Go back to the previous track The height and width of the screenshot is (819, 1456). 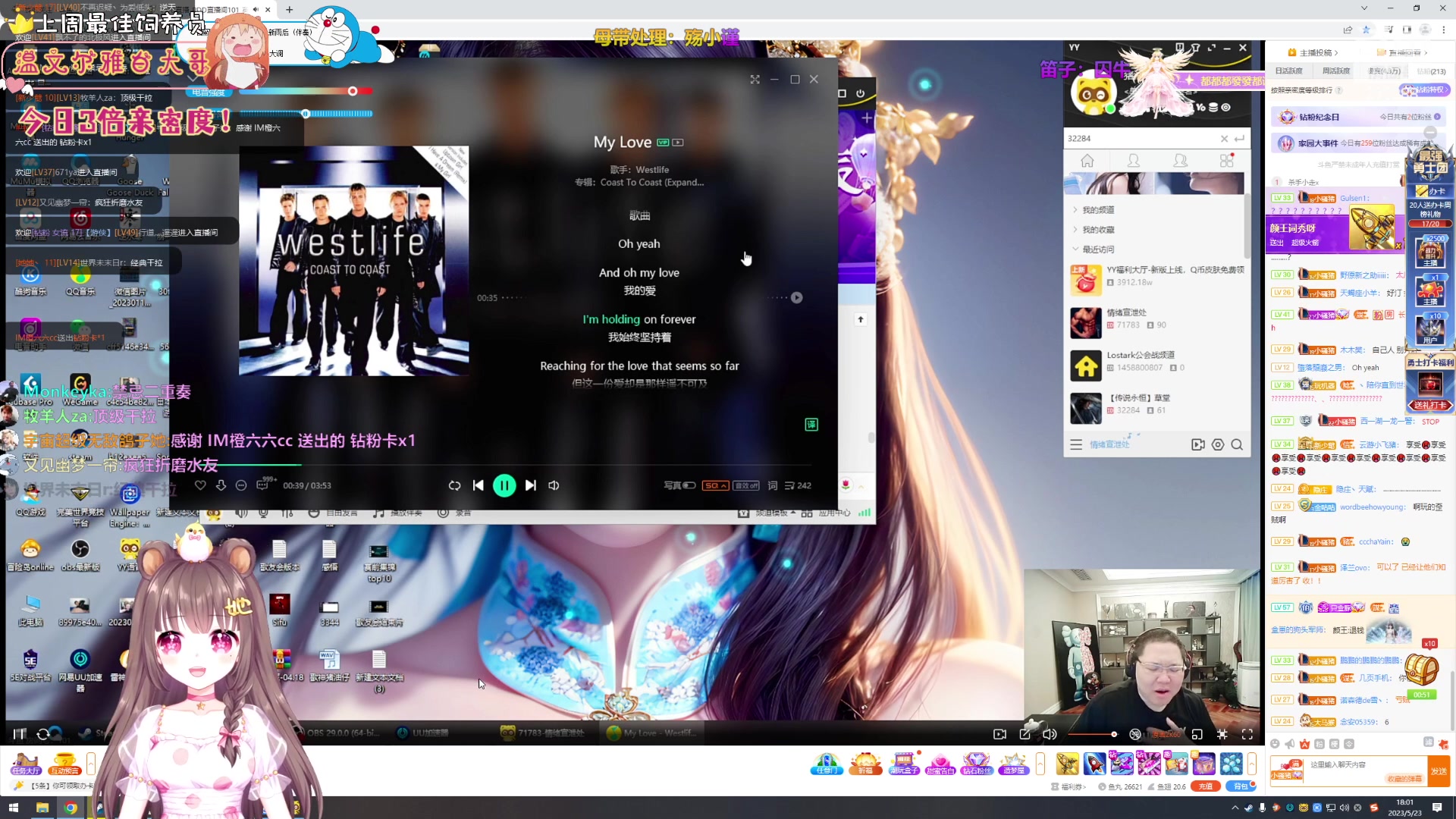tap(478, 485)
